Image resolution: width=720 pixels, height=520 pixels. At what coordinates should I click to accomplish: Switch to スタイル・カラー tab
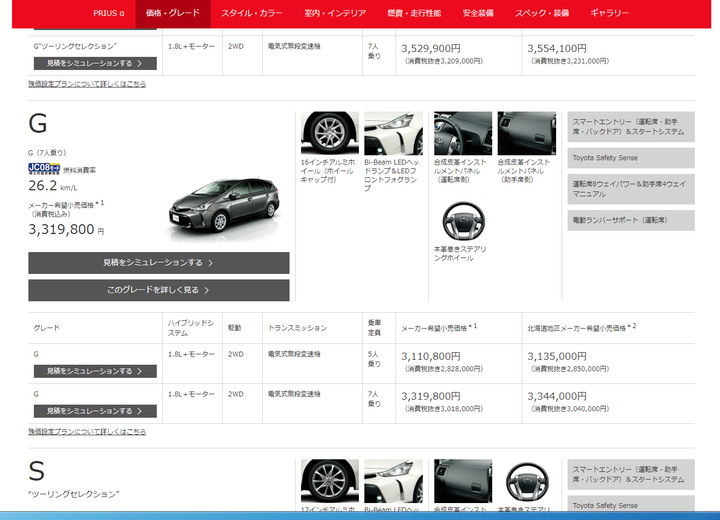pos(252,13)
